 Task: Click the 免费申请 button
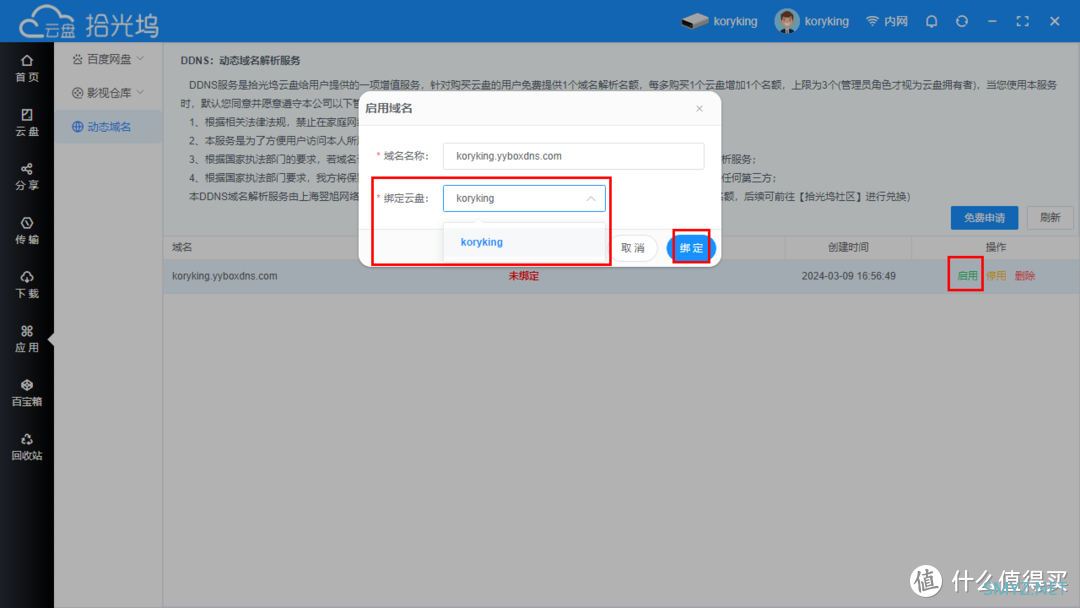click(984, 218)
